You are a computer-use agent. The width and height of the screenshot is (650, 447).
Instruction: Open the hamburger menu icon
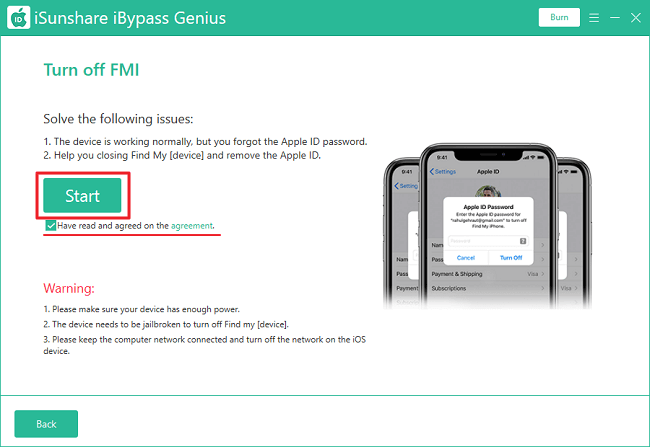tap(594, 18)
